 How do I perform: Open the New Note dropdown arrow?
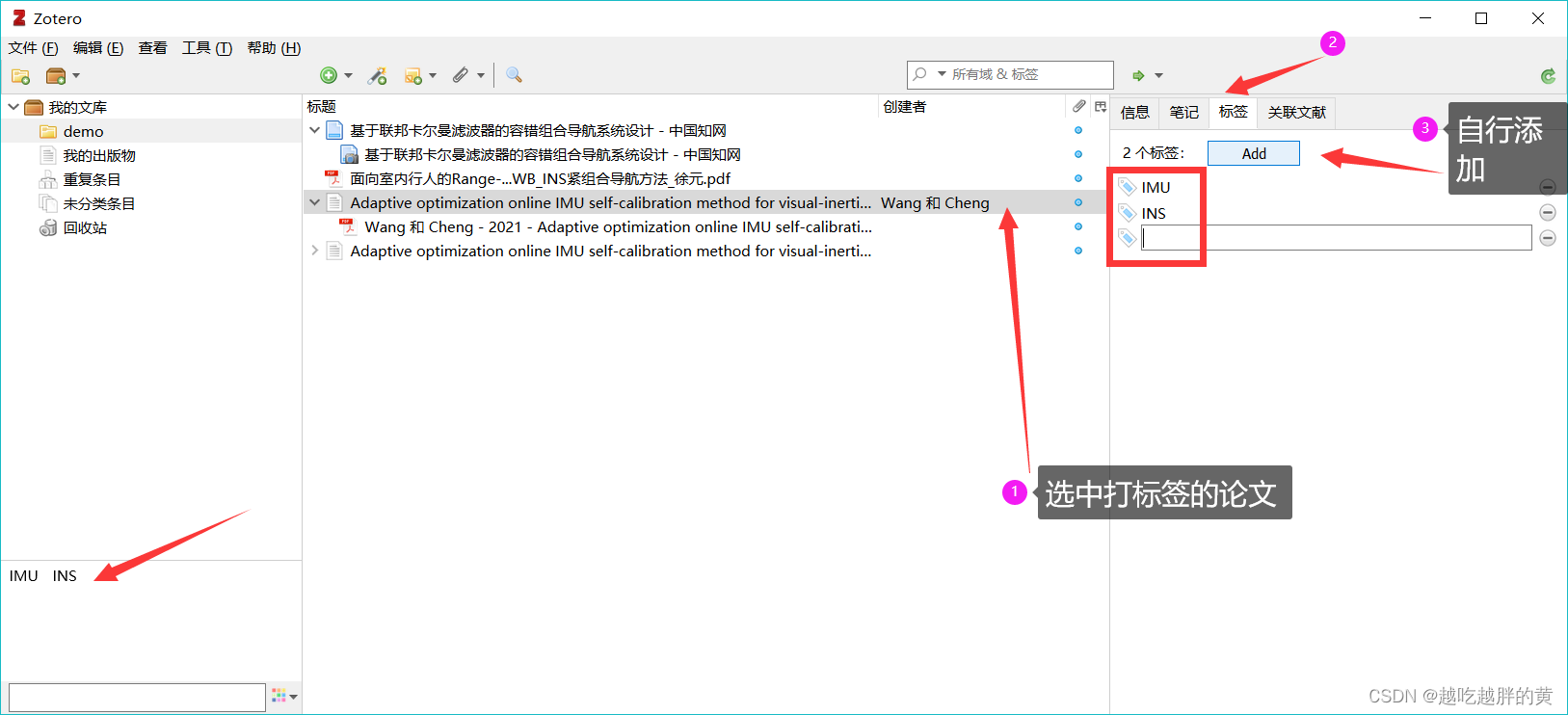433,75
